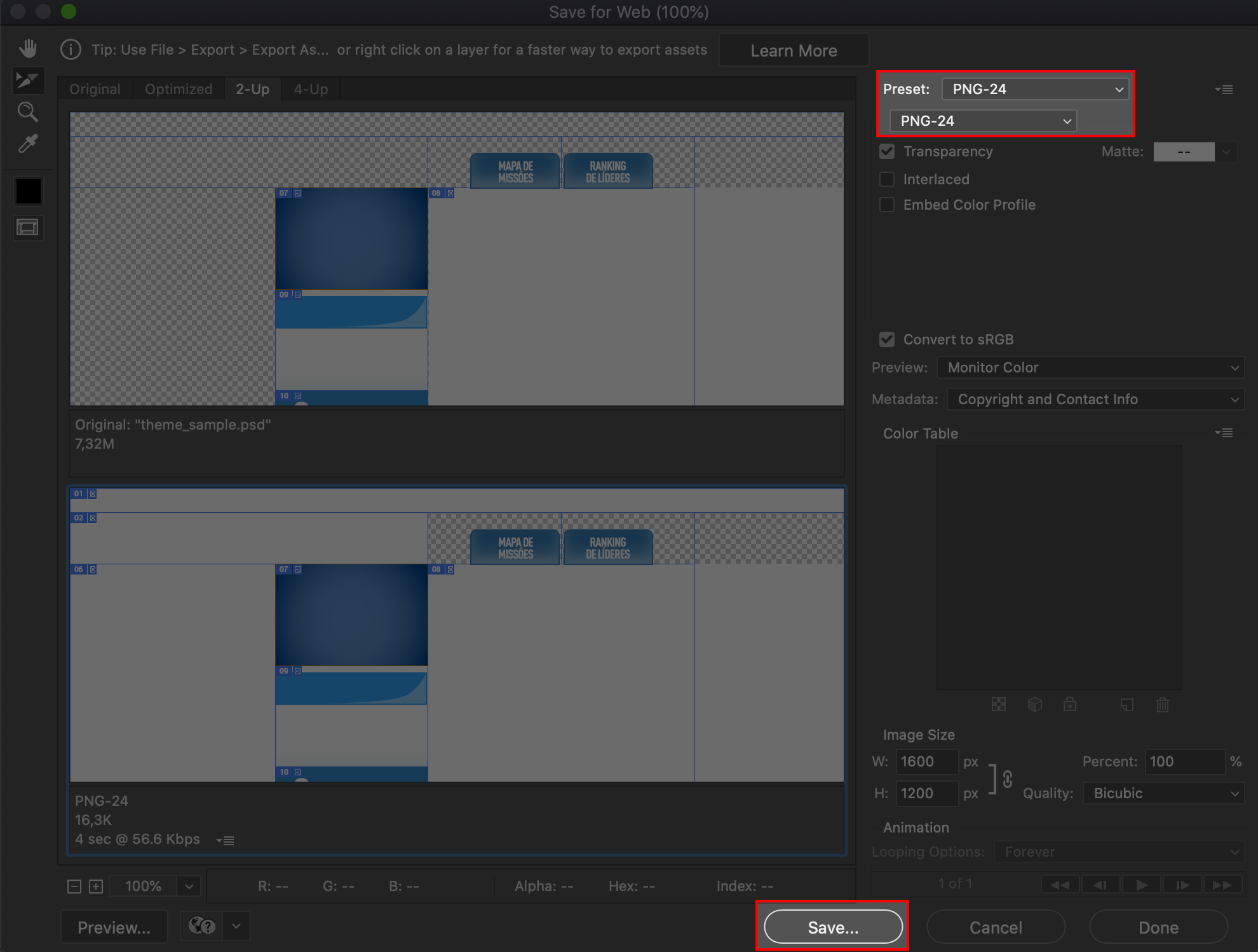Switch to the 4-Up tab
The width and height of the screenshot is (1258, 952).
311,89
